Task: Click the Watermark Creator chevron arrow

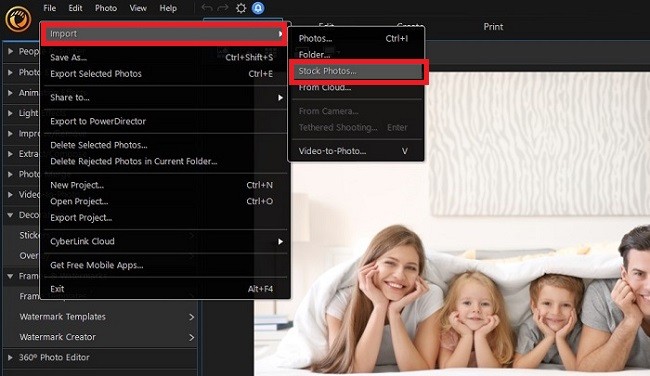Action: tap(192, 337)
